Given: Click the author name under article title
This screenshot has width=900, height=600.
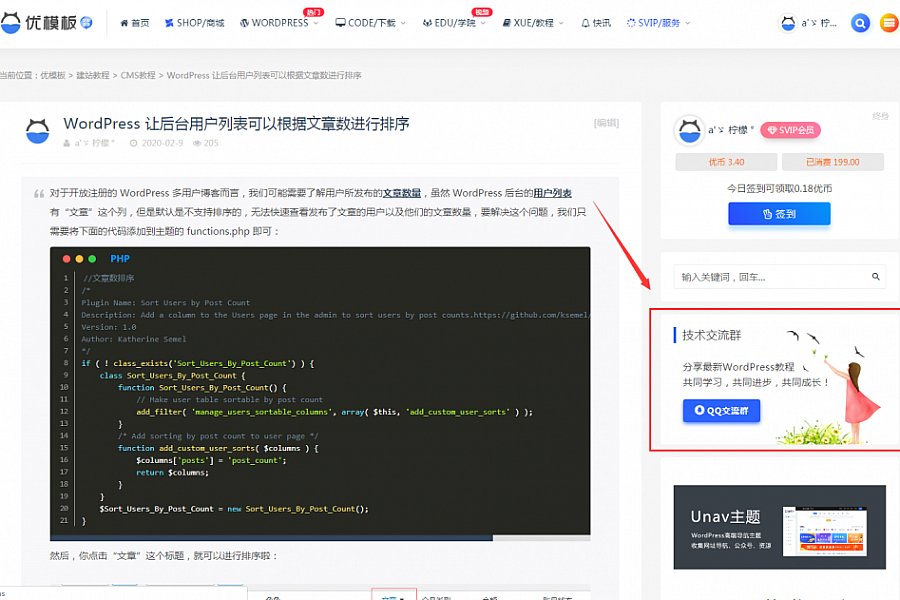Looking at the screenshot, I should (x=94, y=143).
